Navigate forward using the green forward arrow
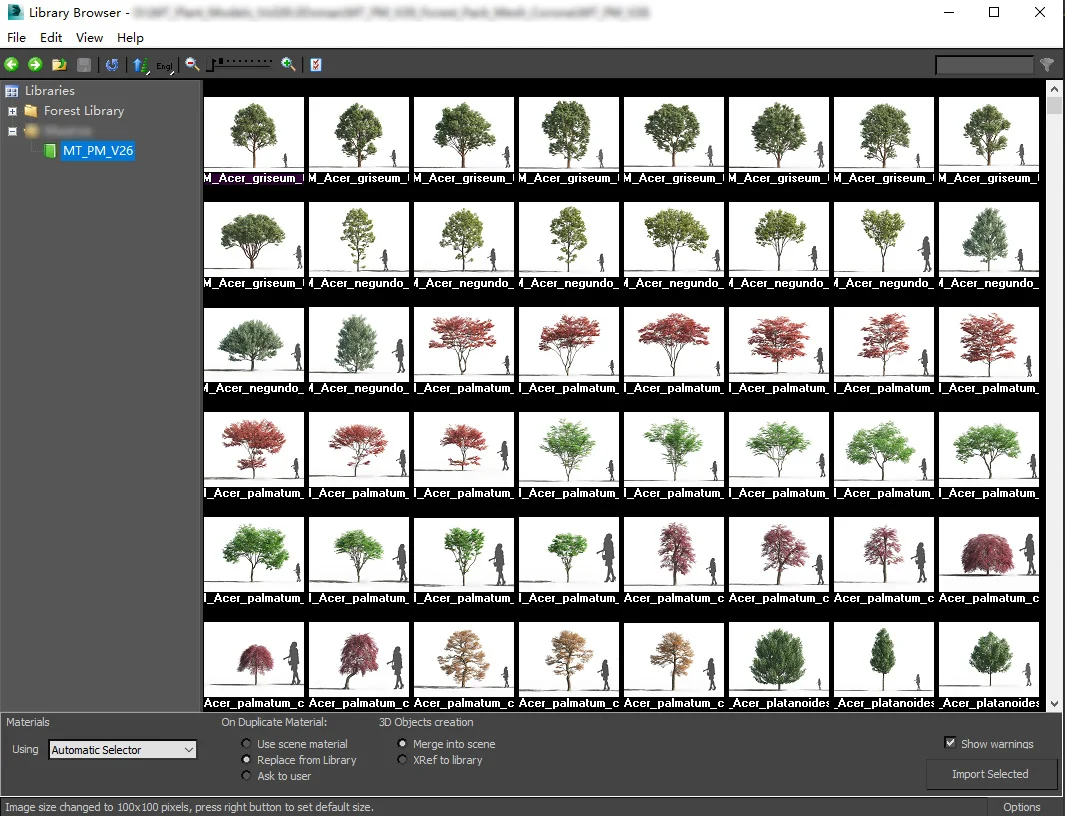 point(36,64)
